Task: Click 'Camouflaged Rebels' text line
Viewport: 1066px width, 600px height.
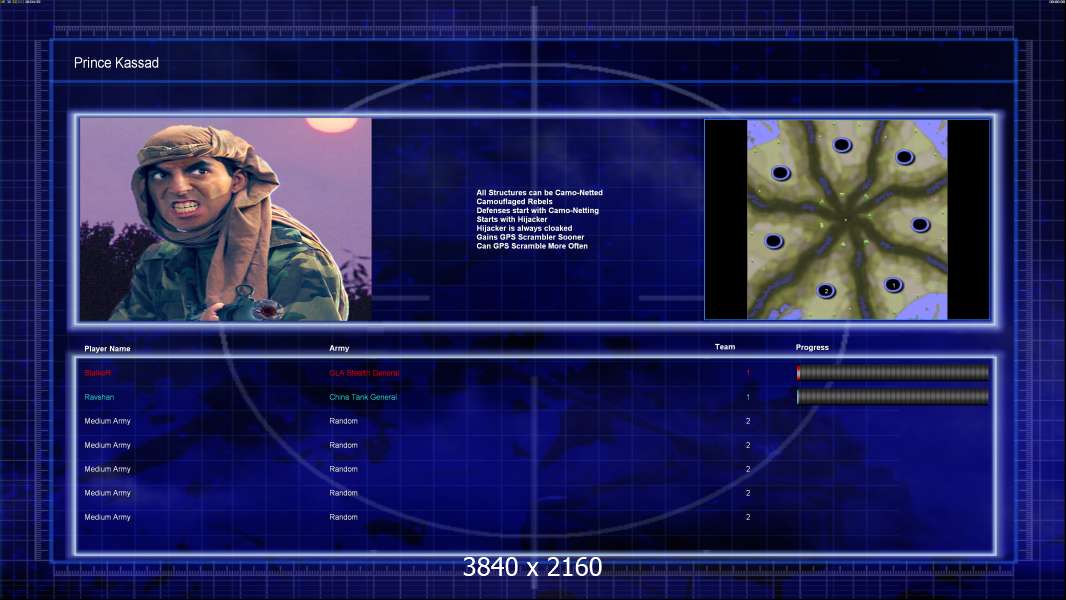Action: tap(515, 202)
